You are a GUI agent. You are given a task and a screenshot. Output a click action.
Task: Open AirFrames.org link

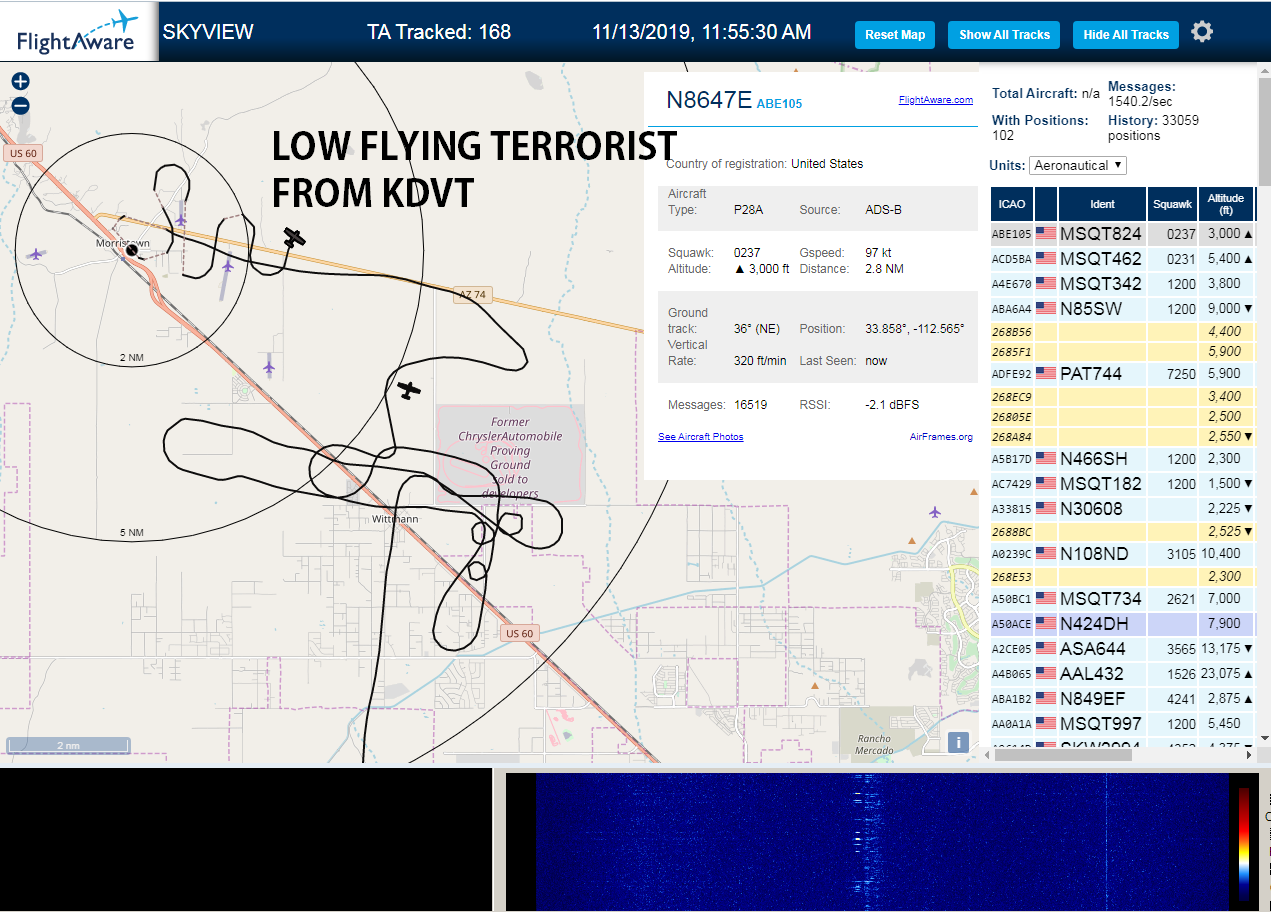click(x=941, y=437)
